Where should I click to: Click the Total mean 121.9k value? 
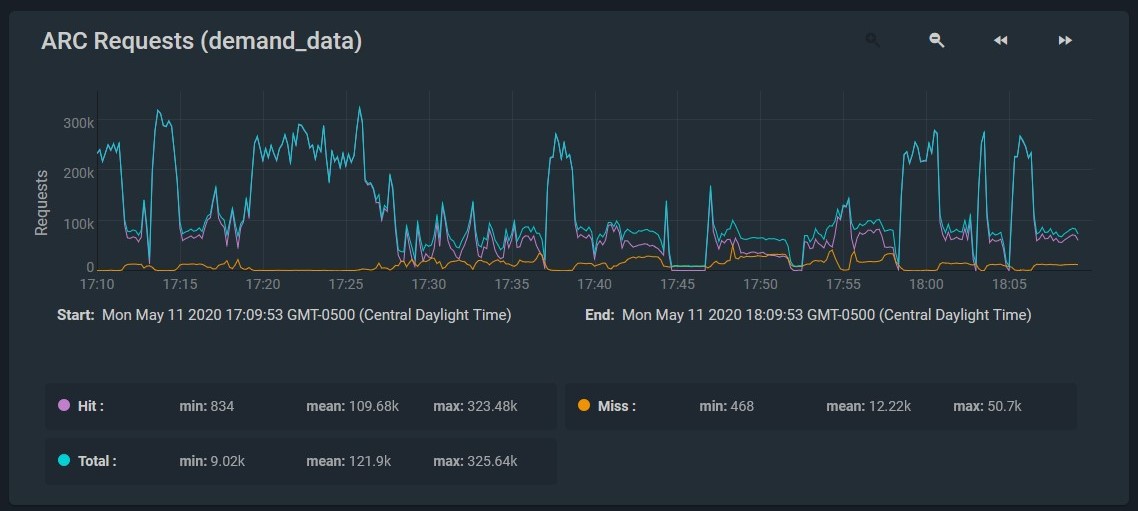click(348, 461)
